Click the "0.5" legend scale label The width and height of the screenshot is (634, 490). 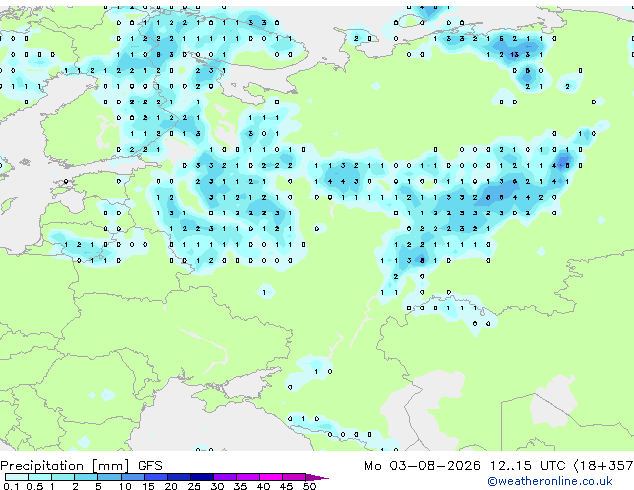(x=34, y=486)
